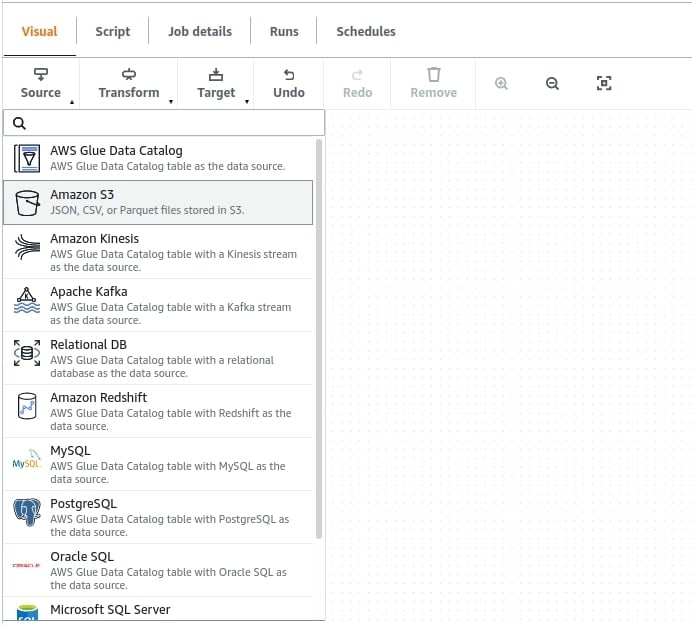Click the Amazon Redshift icon
692x625 pixels.
27,406
